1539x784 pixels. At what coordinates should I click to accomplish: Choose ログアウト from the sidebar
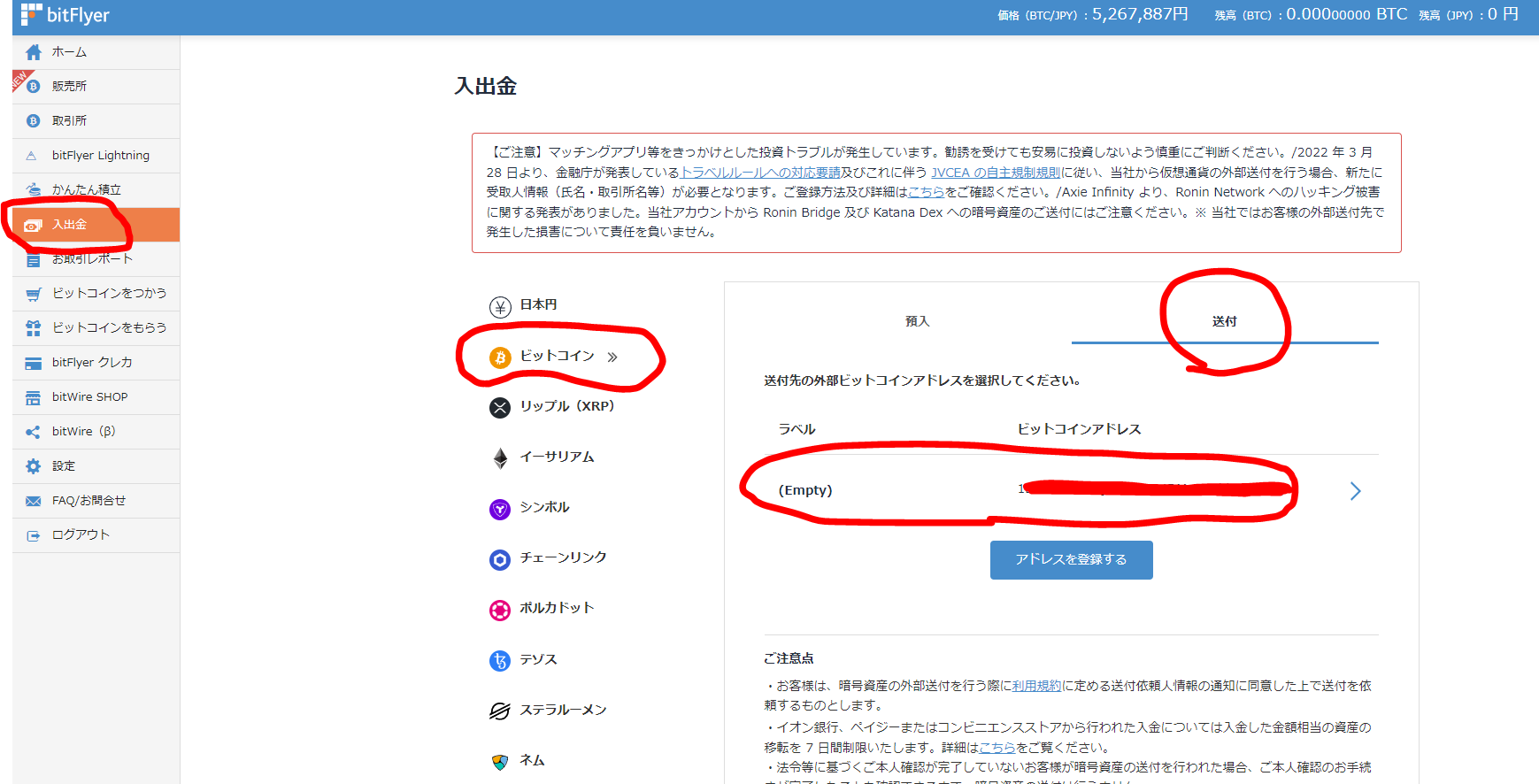tap(96, 535)
